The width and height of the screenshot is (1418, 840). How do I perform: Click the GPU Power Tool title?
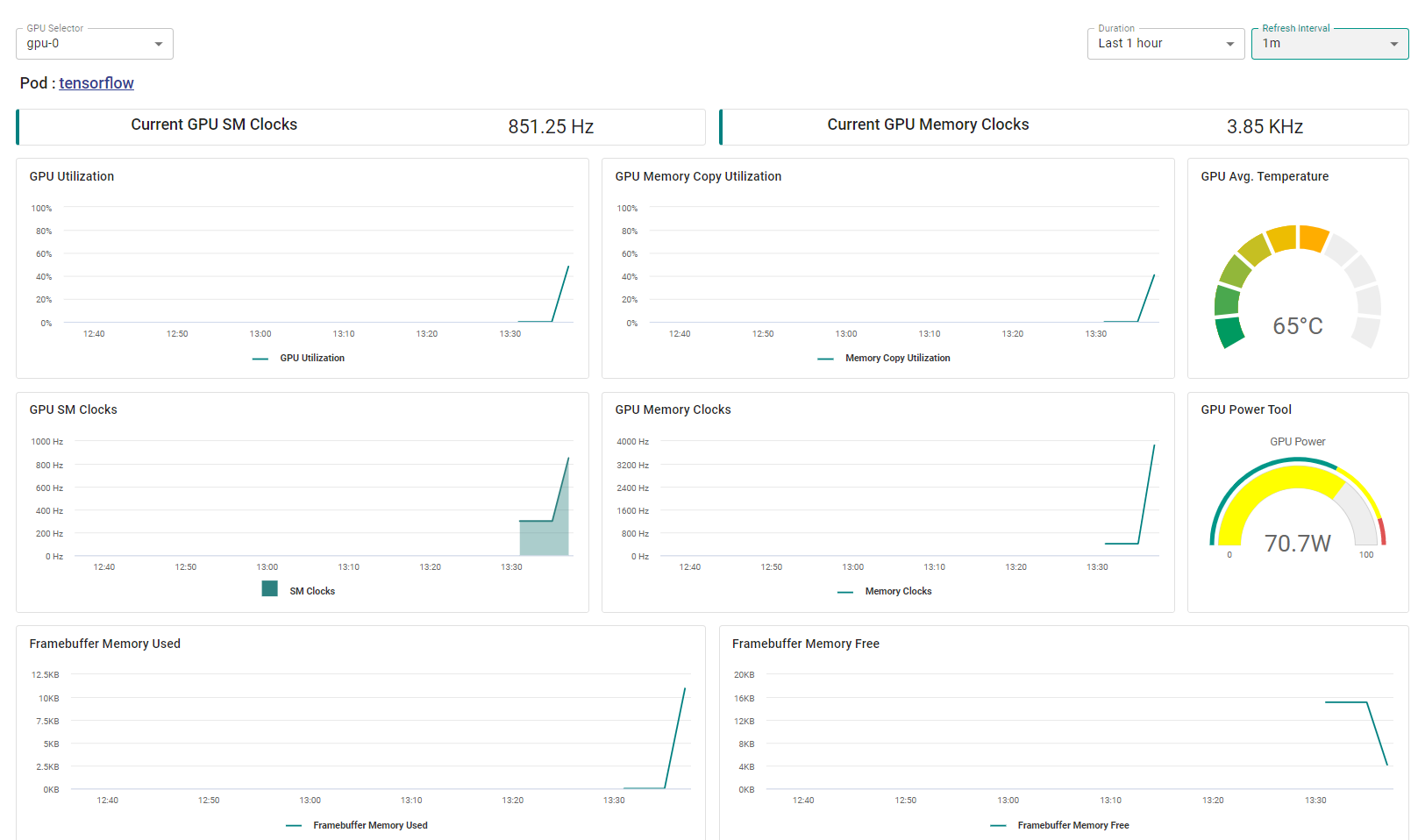tap(1246, 409)
